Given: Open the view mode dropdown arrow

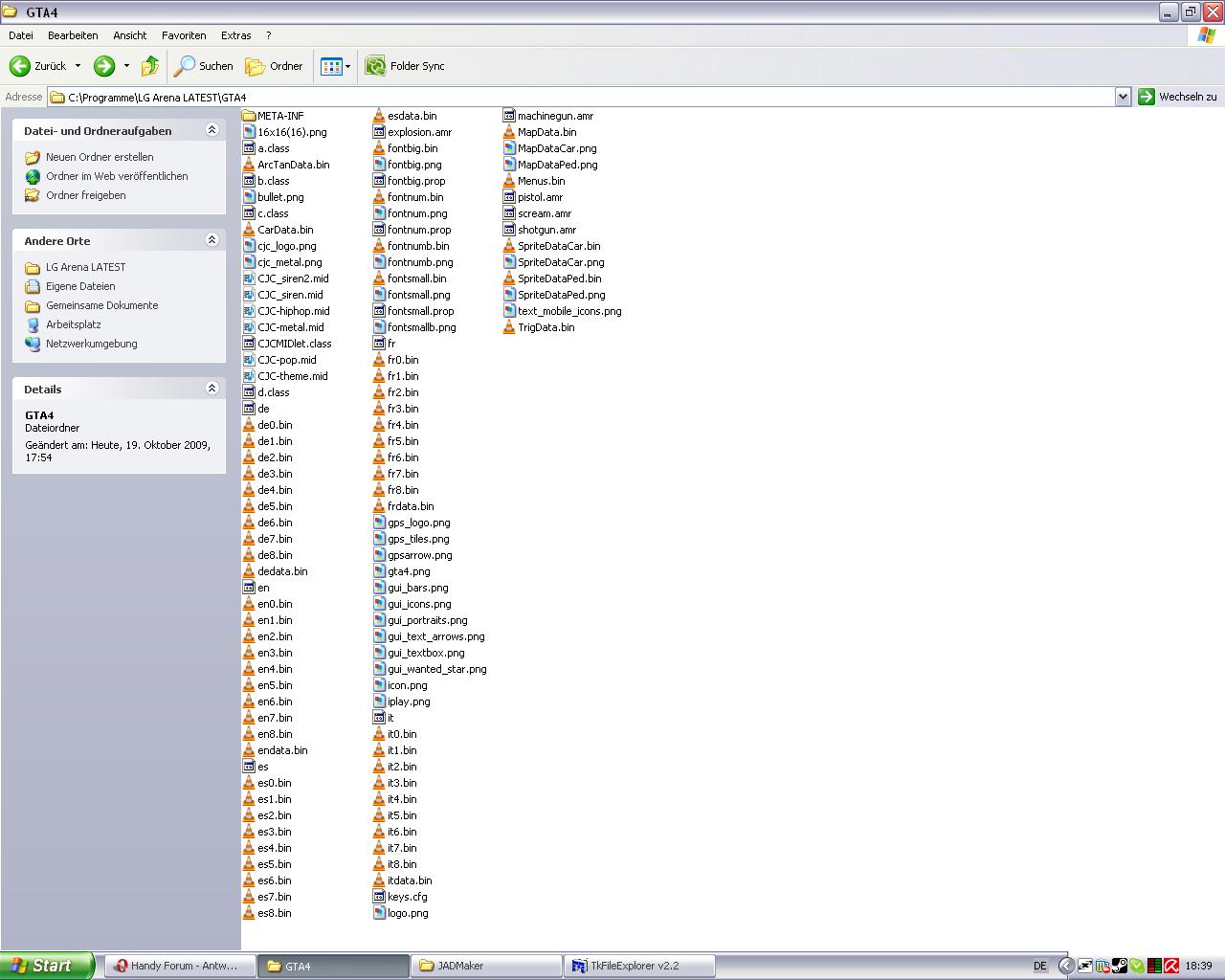Looking at the screenshot, I should (x=347, y=66).
